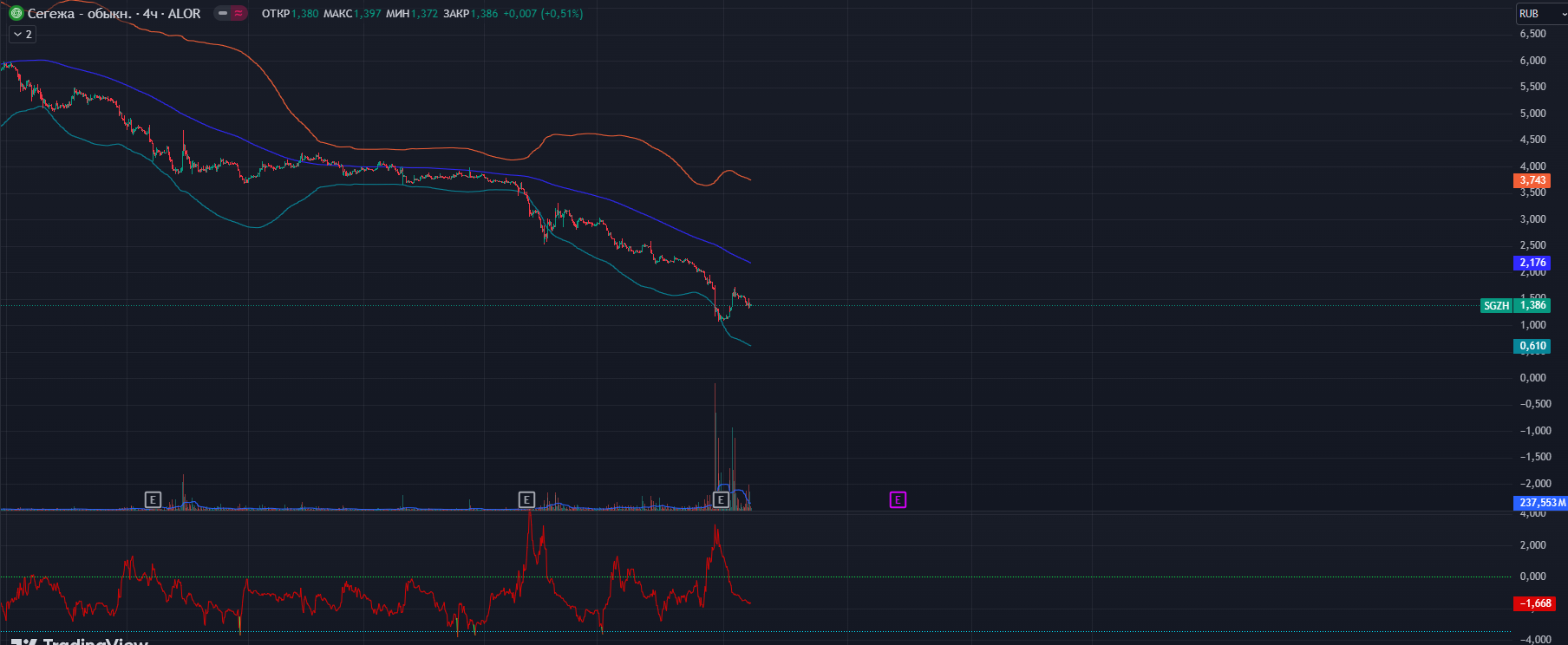Screen dimensions: 1568x645
Task: Open the E earnings marker under volume spike
Action: click(721, 499)
